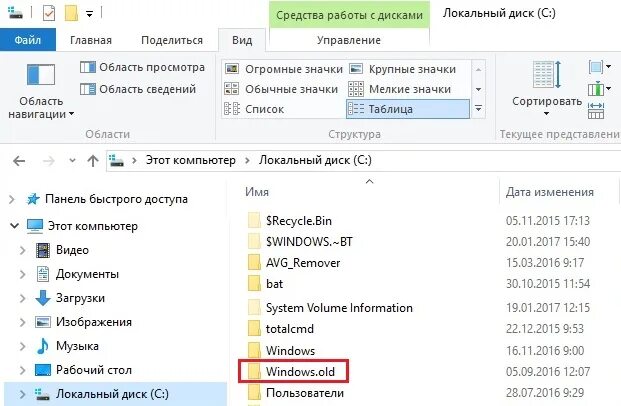Select the System Volume Information folder

(339, 308)
